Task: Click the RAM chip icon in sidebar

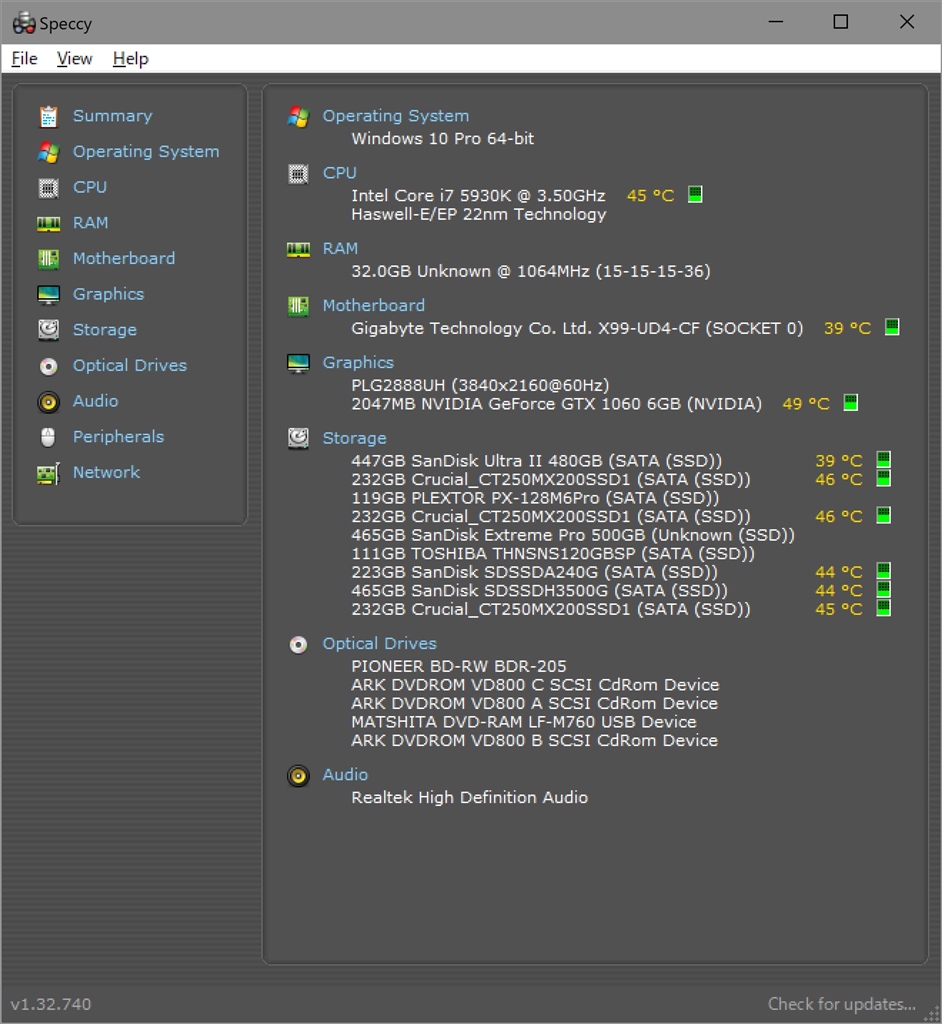Action: coord(48,223)
